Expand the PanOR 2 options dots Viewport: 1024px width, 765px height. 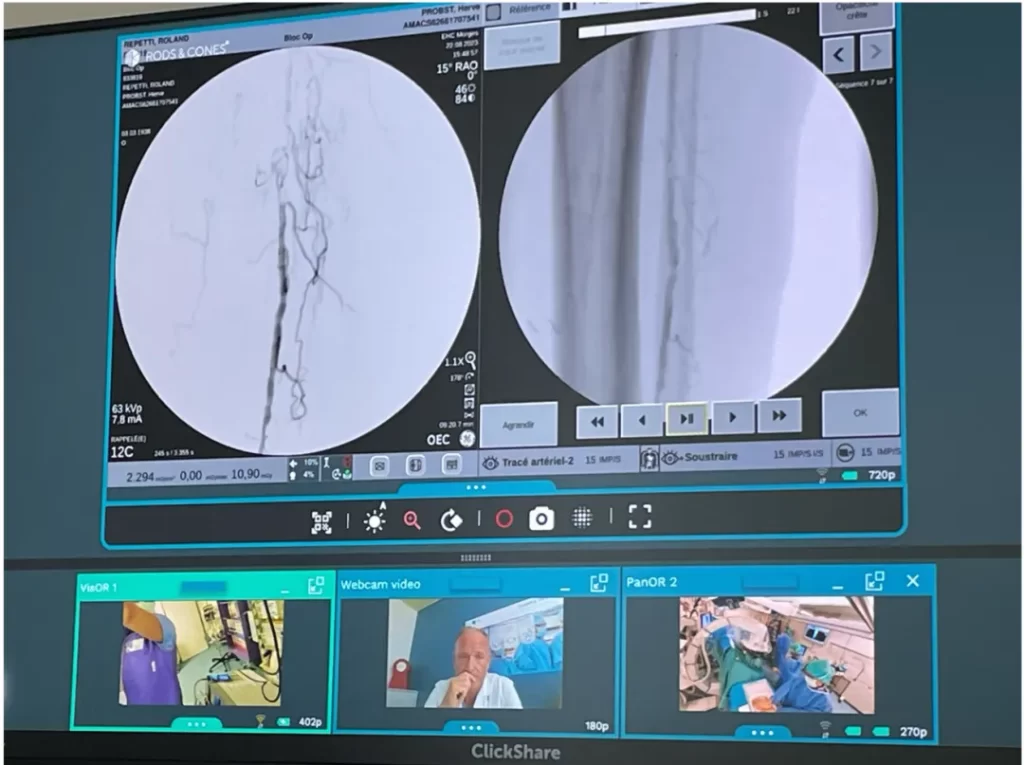(762, 733)
